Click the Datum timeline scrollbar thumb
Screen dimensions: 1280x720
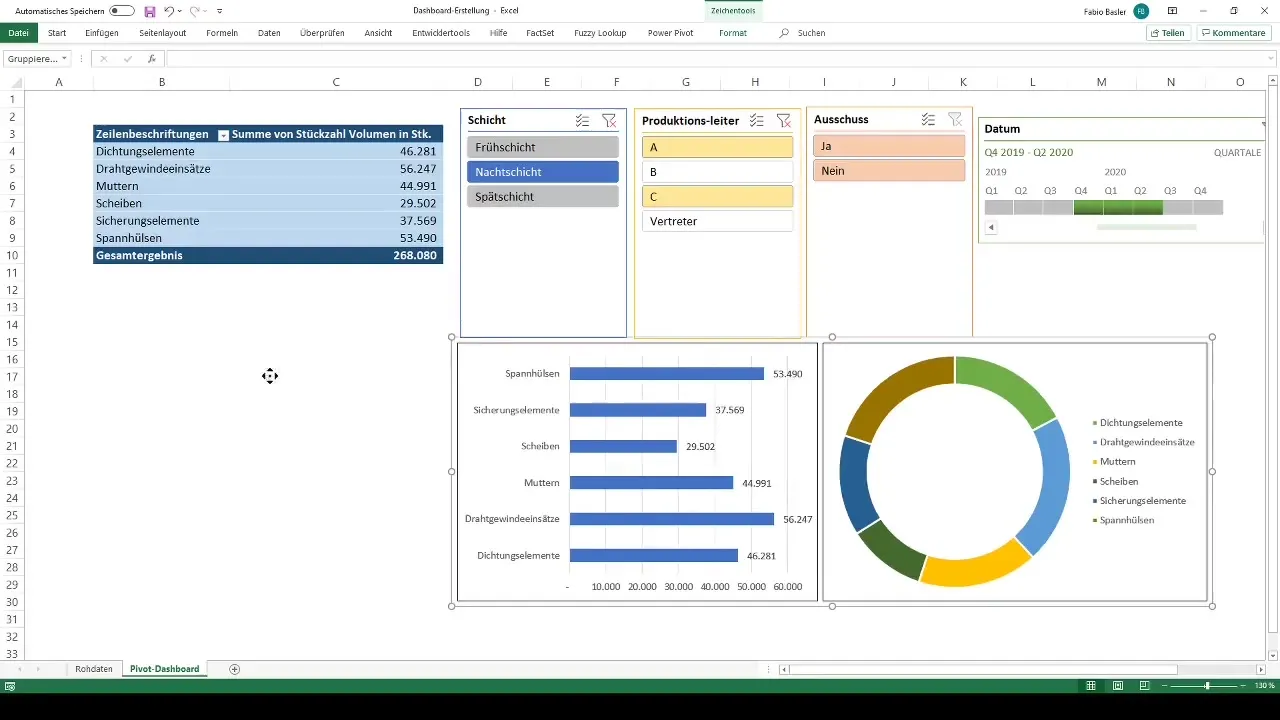(1146, 228)
